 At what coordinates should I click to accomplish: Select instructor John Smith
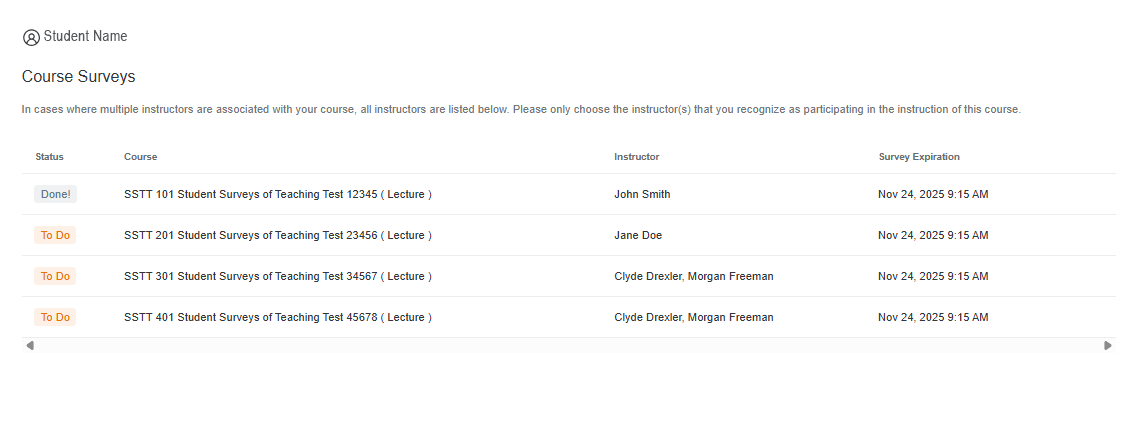[642, 194]
